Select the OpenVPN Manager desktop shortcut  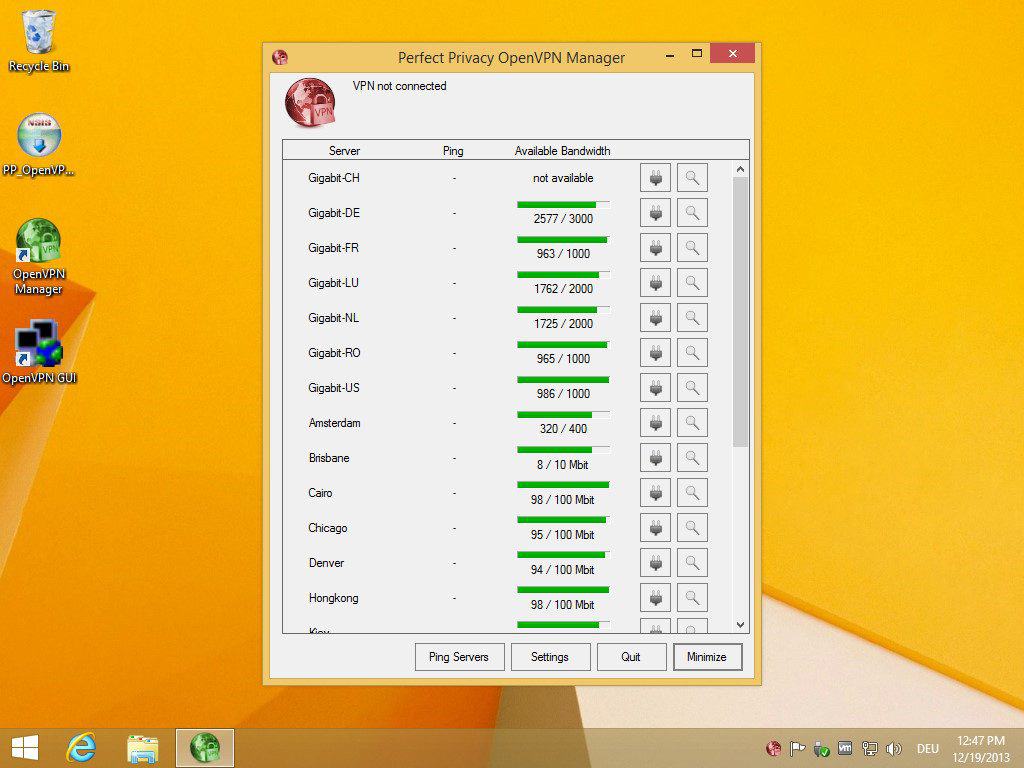coord(39,257)
